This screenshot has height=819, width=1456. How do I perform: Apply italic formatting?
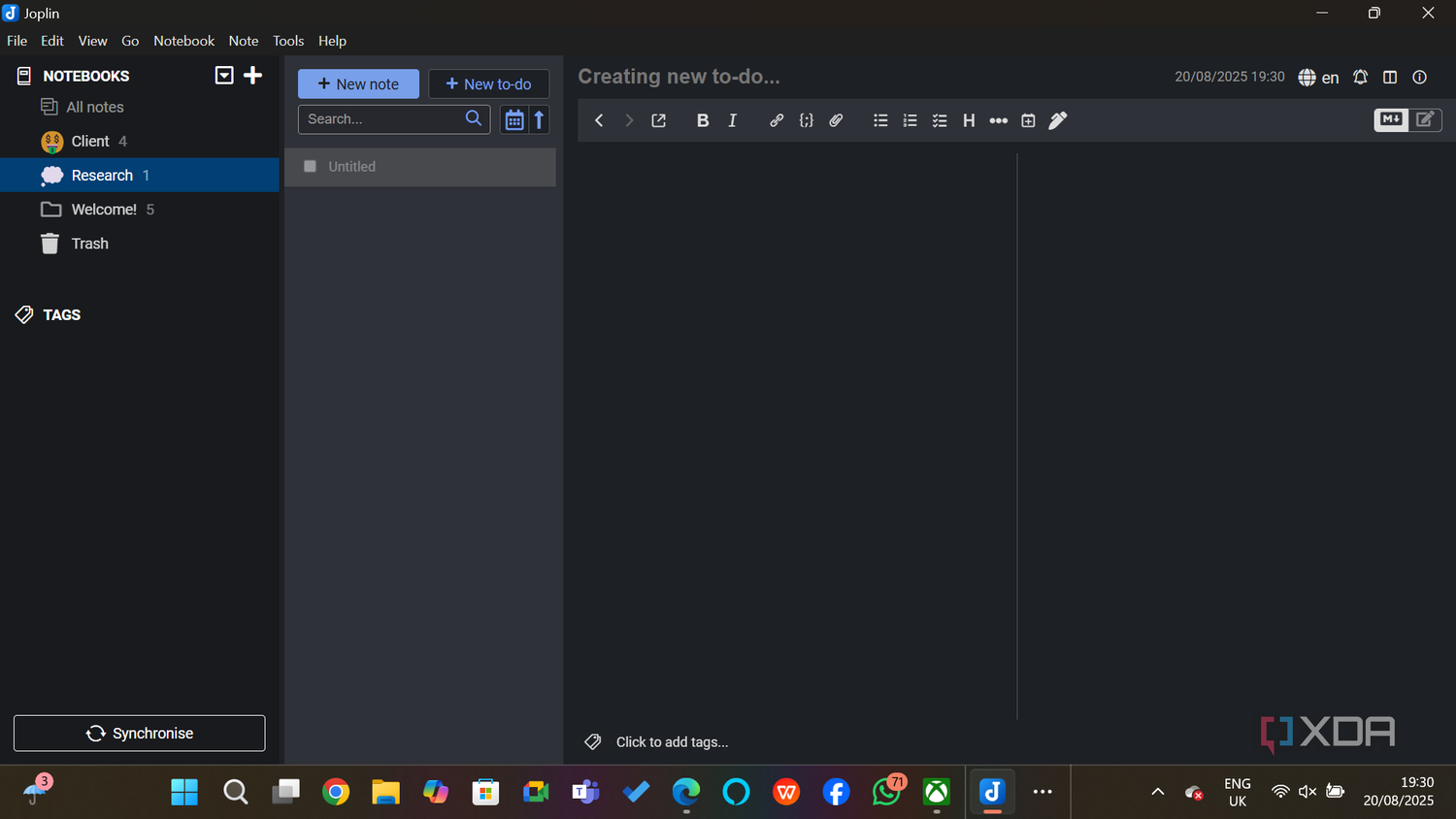point(733,120)
